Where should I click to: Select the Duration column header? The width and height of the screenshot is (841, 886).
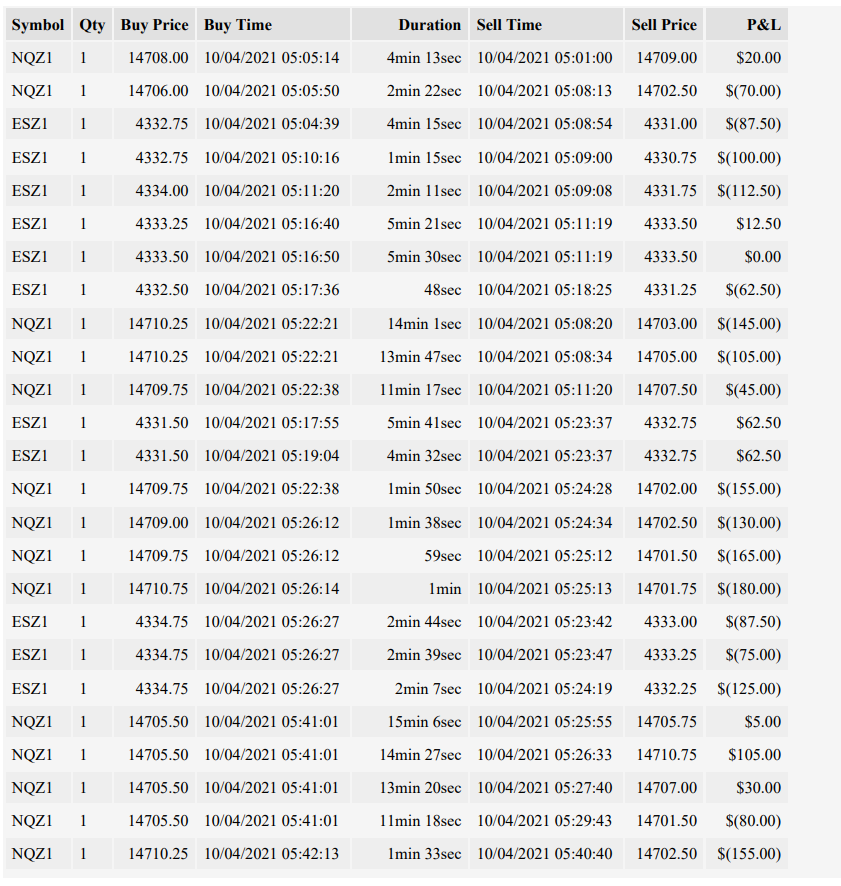[x=410, y=25]
